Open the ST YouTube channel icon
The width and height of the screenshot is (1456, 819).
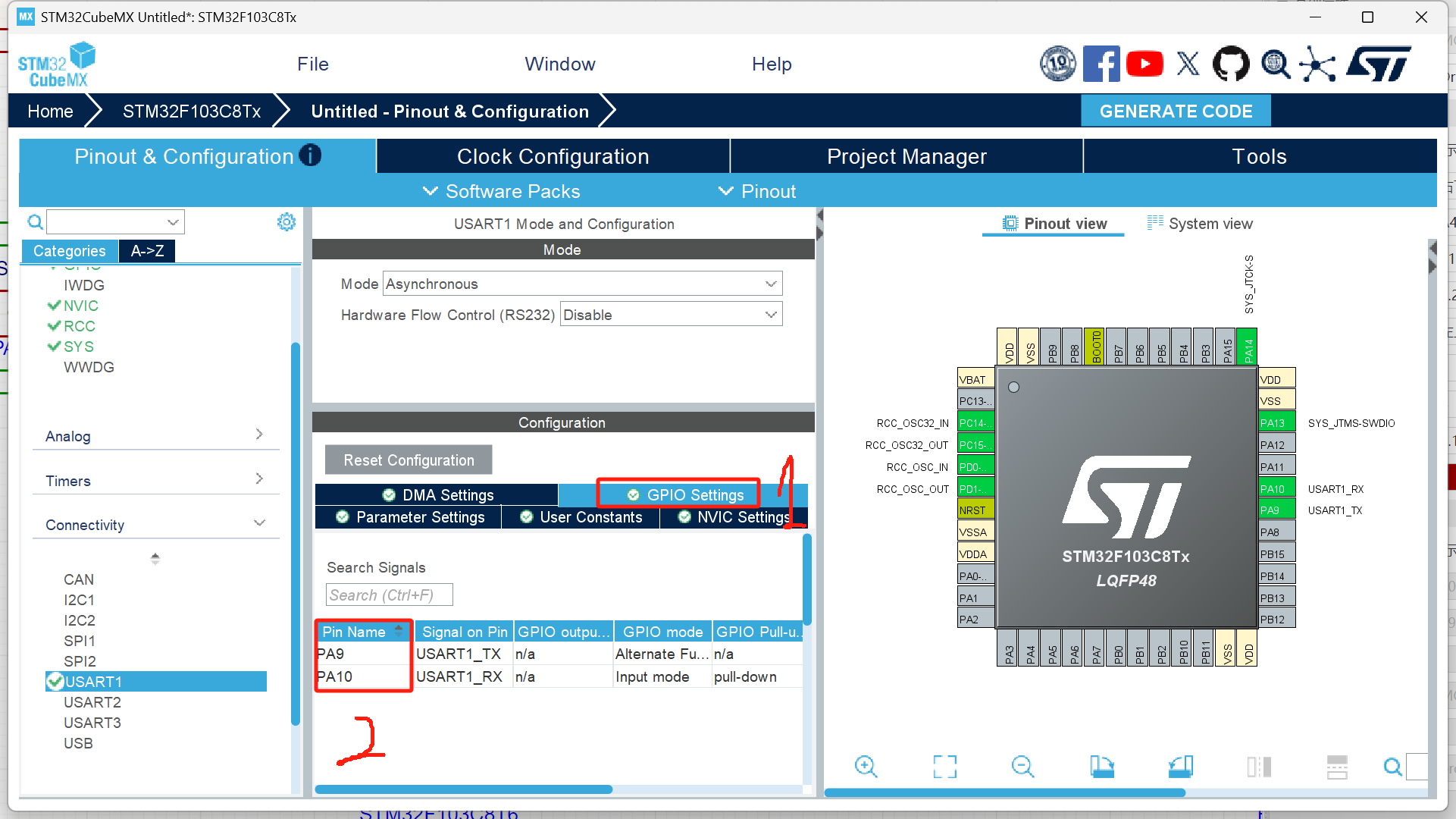[x=1144, y=64]
